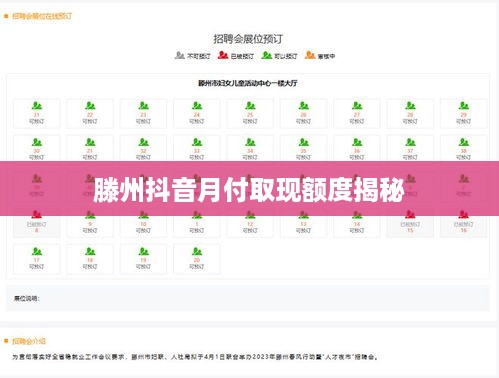Click the 招聘会展位预订 page title
The image size is (499, 378).
pyautogui.click(x=248, y=39)
